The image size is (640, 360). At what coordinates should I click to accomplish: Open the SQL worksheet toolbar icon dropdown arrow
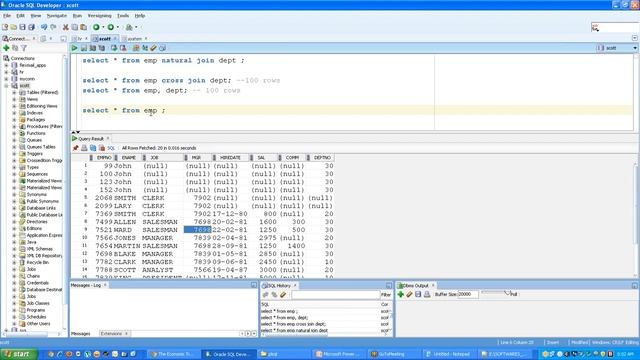click(136, 27)
